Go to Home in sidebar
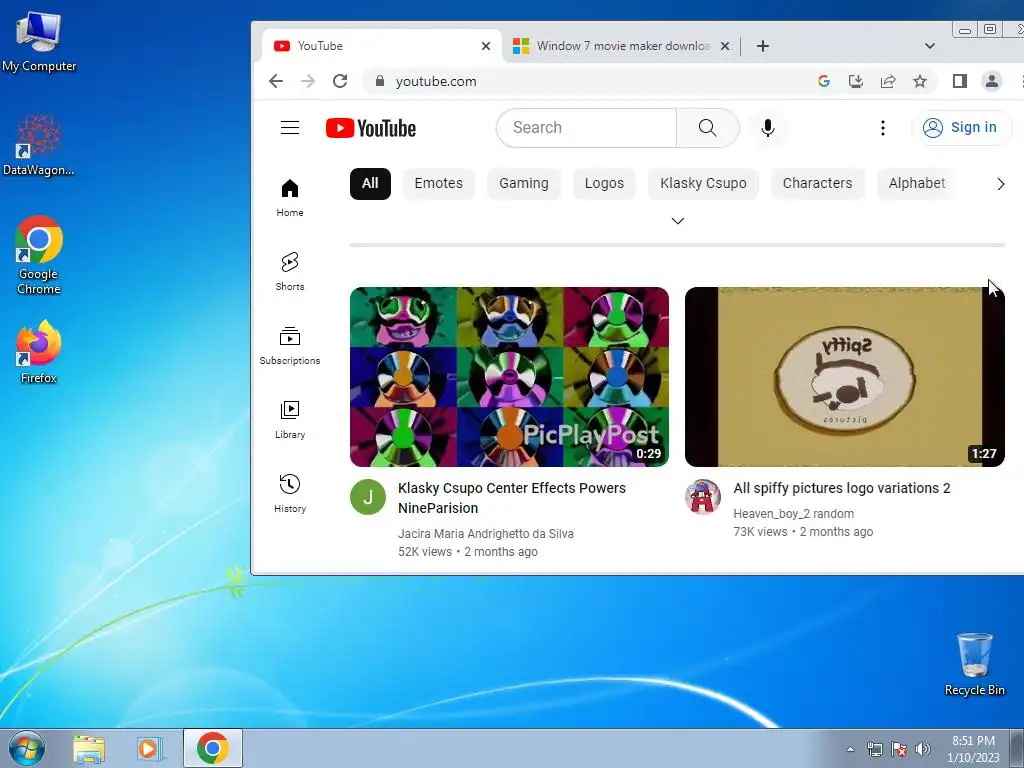 [290, 198]
